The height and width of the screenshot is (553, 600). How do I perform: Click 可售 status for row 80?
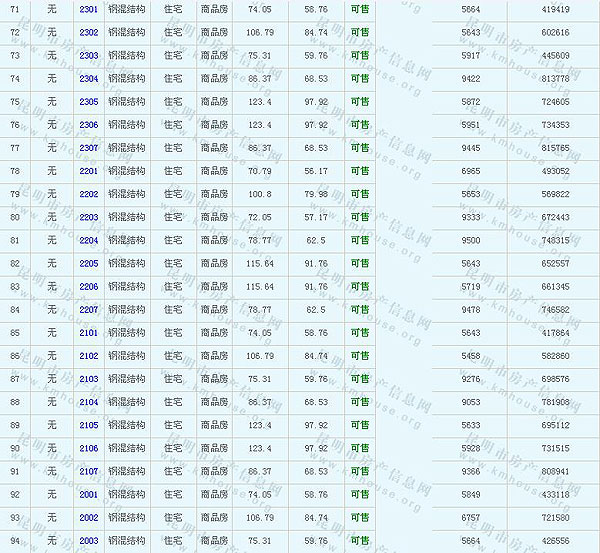360,217
